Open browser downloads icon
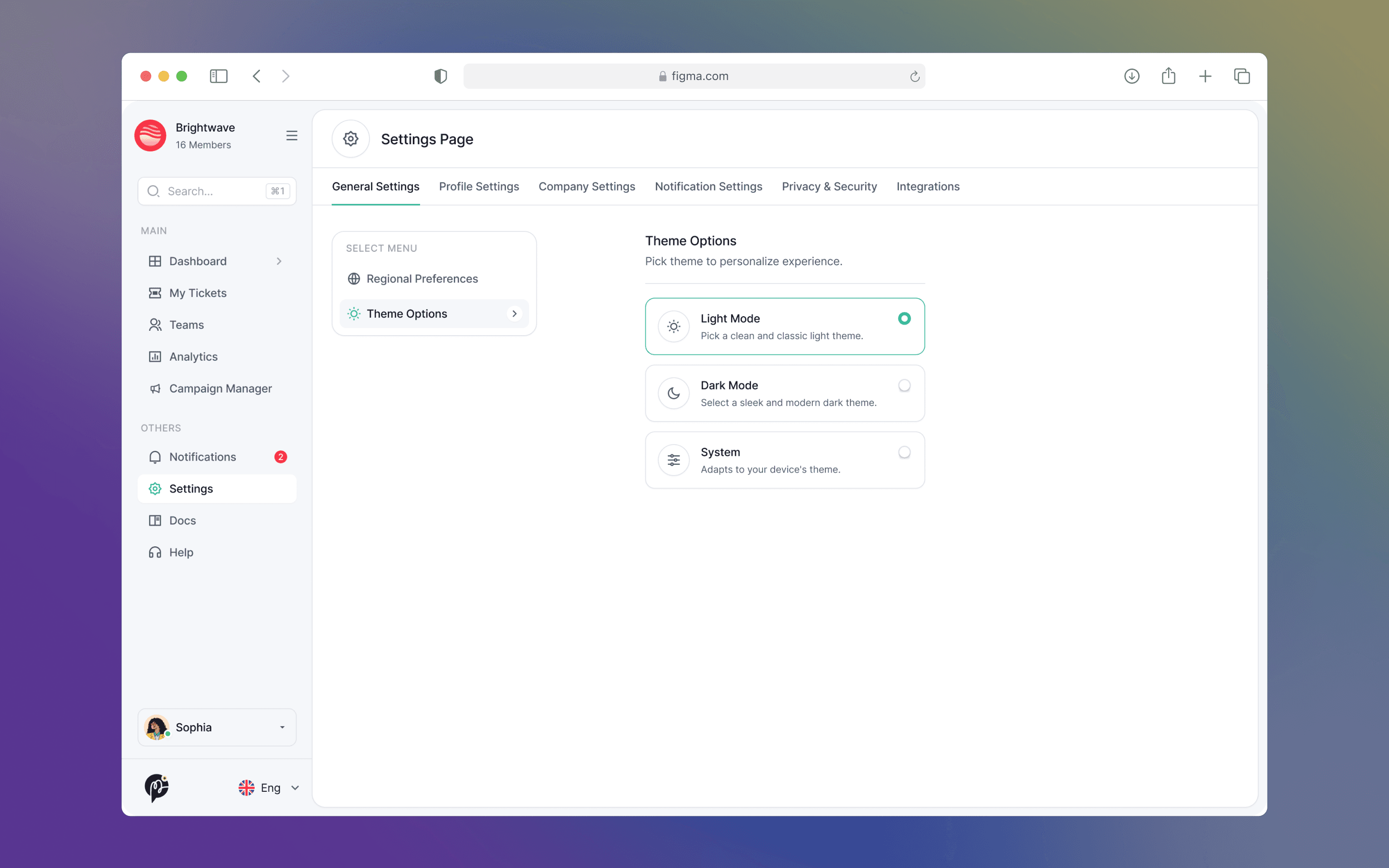The width and height of the screenshot is (1389, 868). coord(1132,76)
